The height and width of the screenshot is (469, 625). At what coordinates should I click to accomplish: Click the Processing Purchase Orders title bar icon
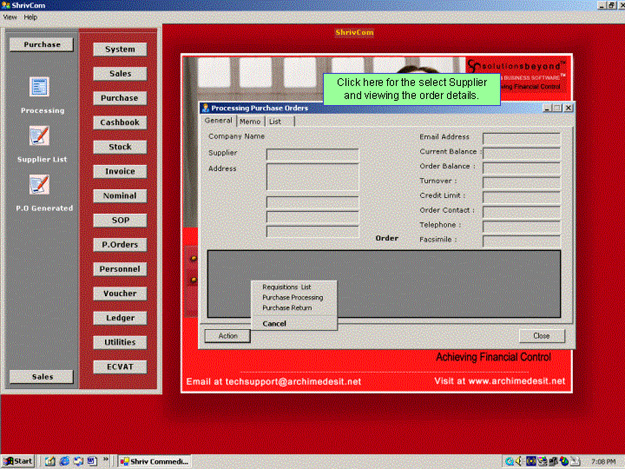pos(206,108)
